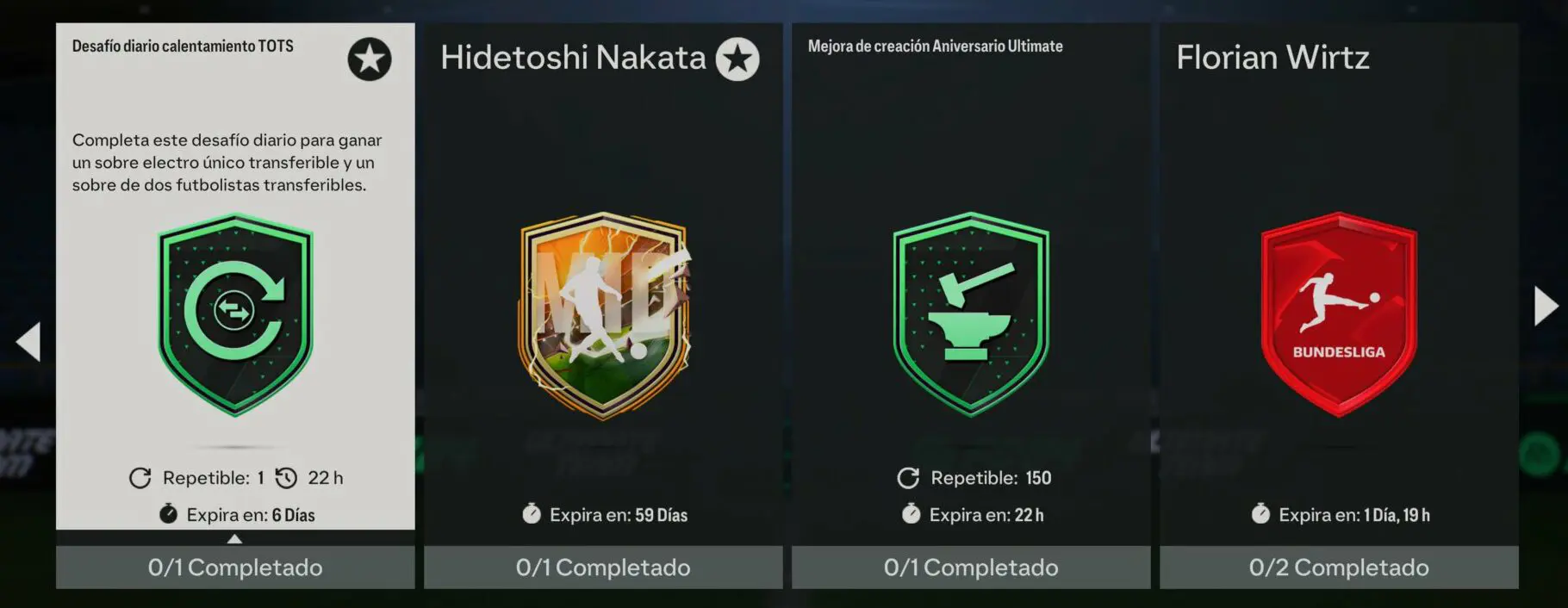Click the stopwatch icon beside Expira en: 59 Días
Image resolution: width=1568 pixels, height=608 pixels.
tap(532, 514)
